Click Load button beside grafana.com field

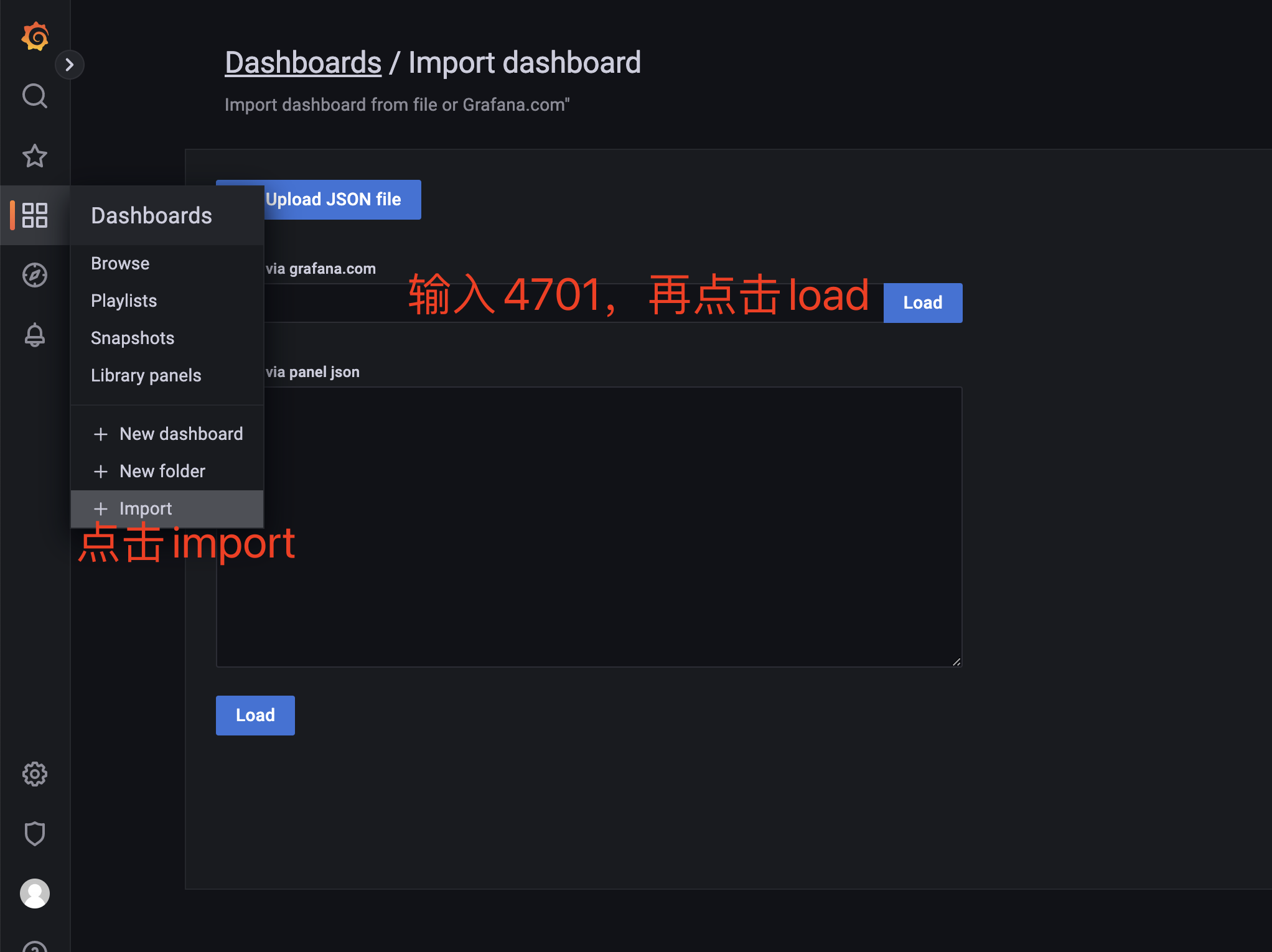click(x=922, y=303)
